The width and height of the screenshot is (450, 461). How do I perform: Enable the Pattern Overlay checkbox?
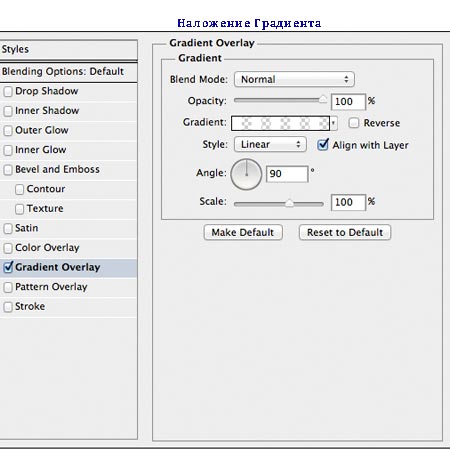tap(8, 287)
